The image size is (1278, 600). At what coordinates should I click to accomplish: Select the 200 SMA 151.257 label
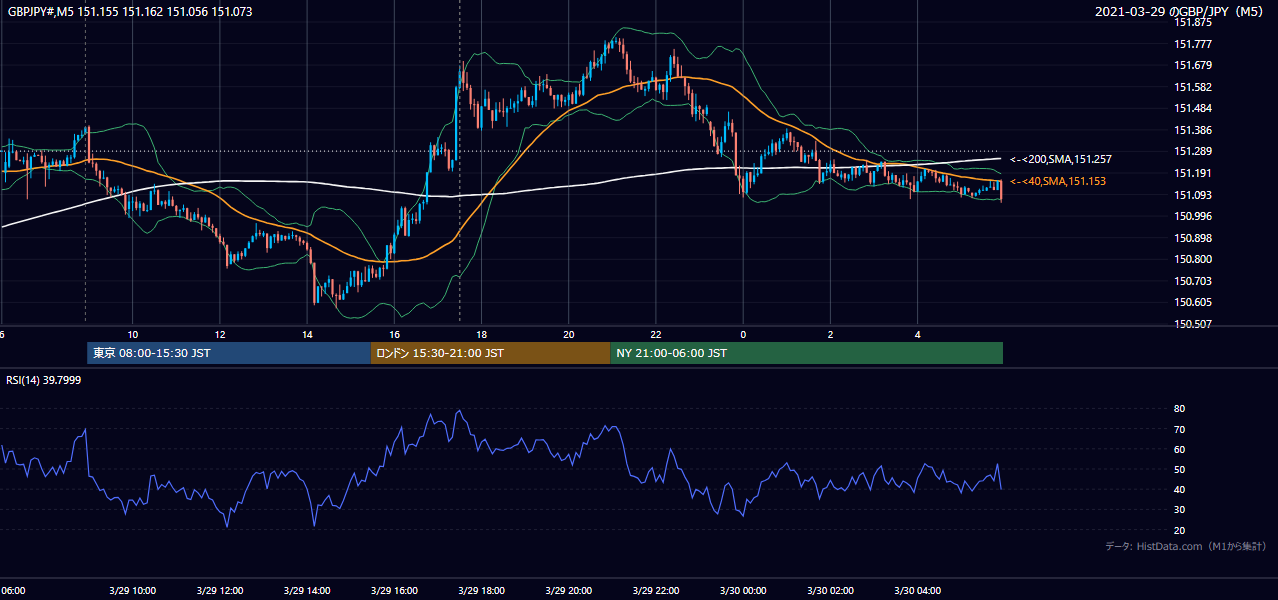(x=1061, y=159)
